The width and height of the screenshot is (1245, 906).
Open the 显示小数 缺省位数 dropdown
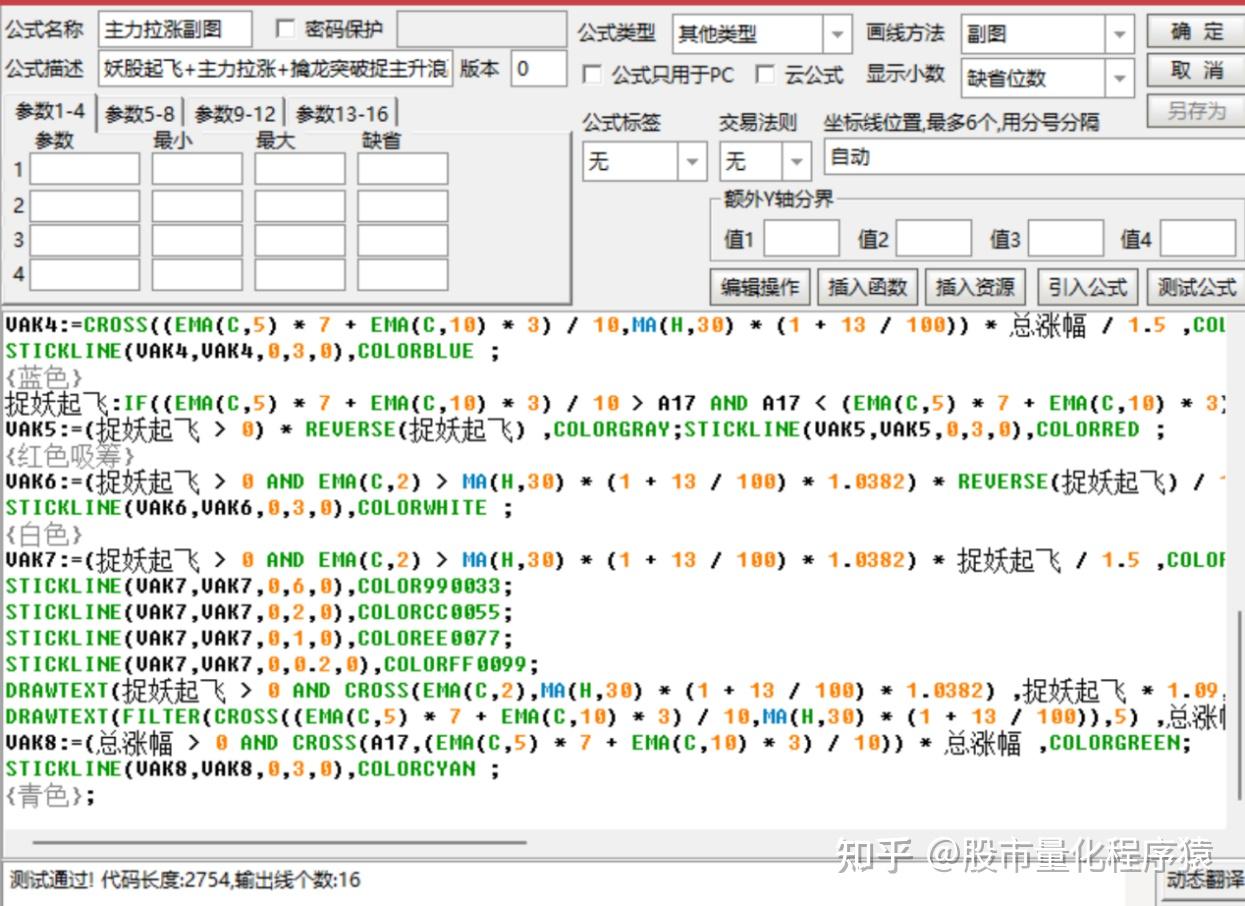tap(1120, 78)
